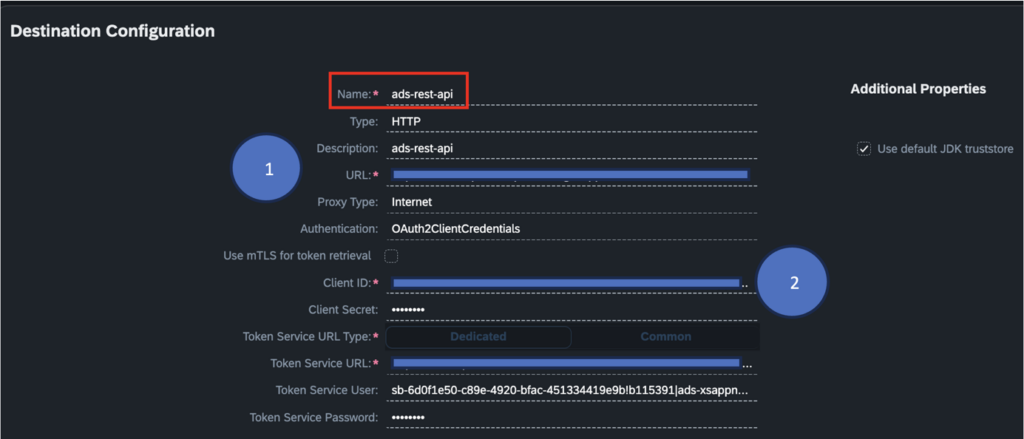Select the Token Service User field
The height and width of the screenshot is (439, 1024).
(570, 390)
